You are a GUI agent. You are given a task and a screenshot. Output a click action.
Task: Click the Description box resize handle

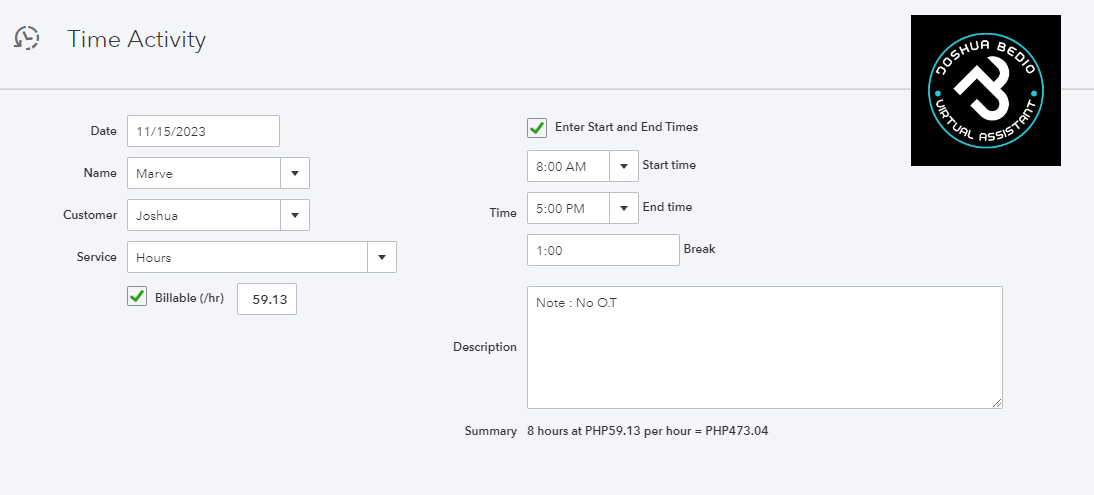tap(996, 402)
